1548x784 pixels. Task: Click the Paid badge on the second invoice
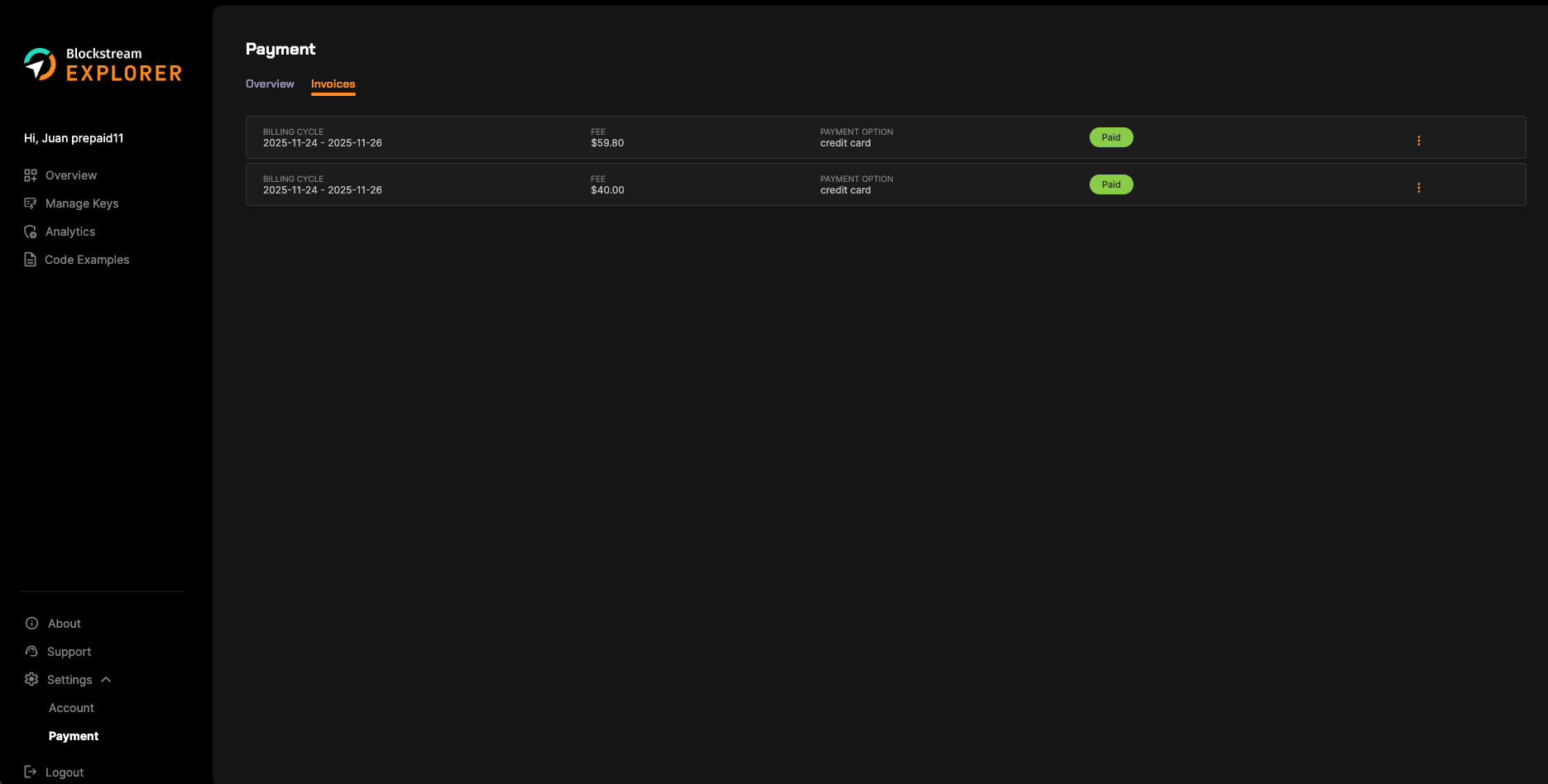[x=1111, y=184]
